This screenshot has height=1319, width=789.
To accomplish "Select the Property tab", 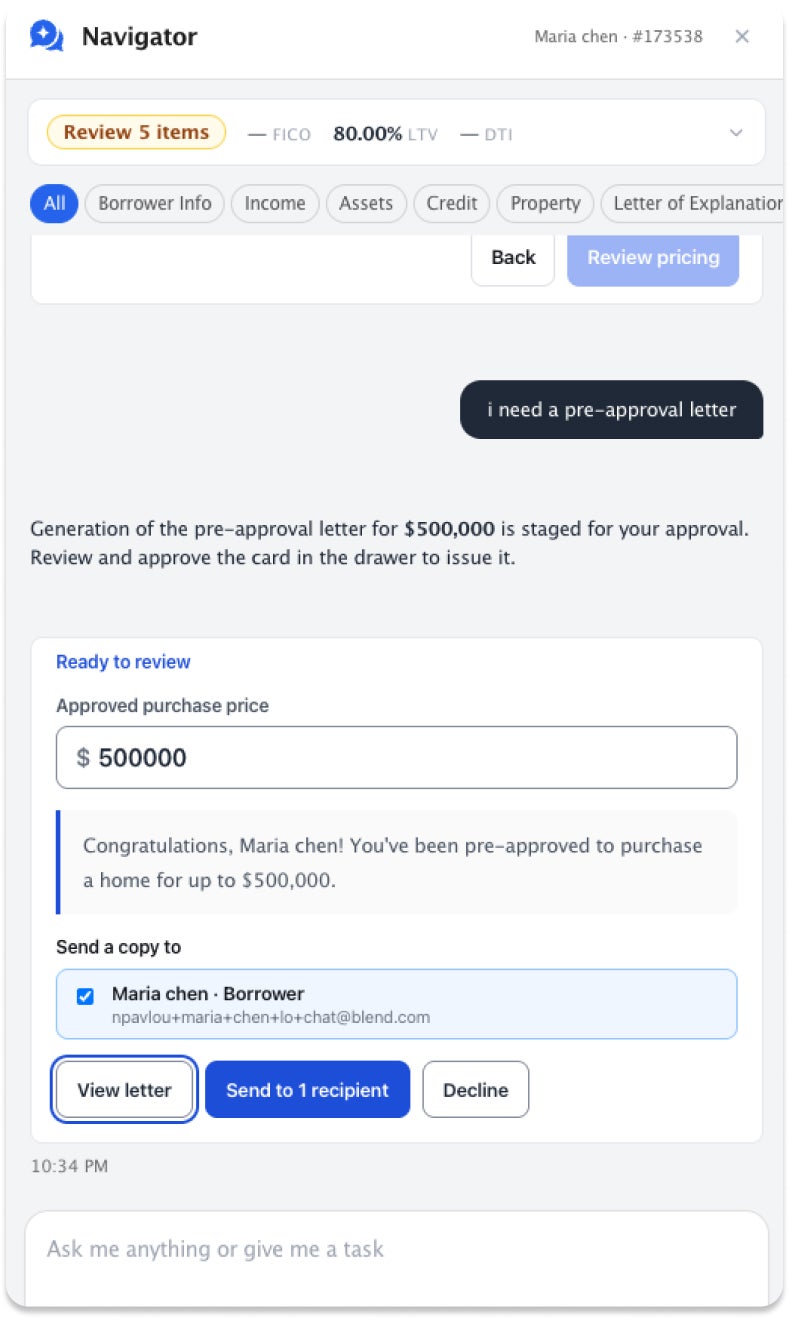I will click(545, 203).
